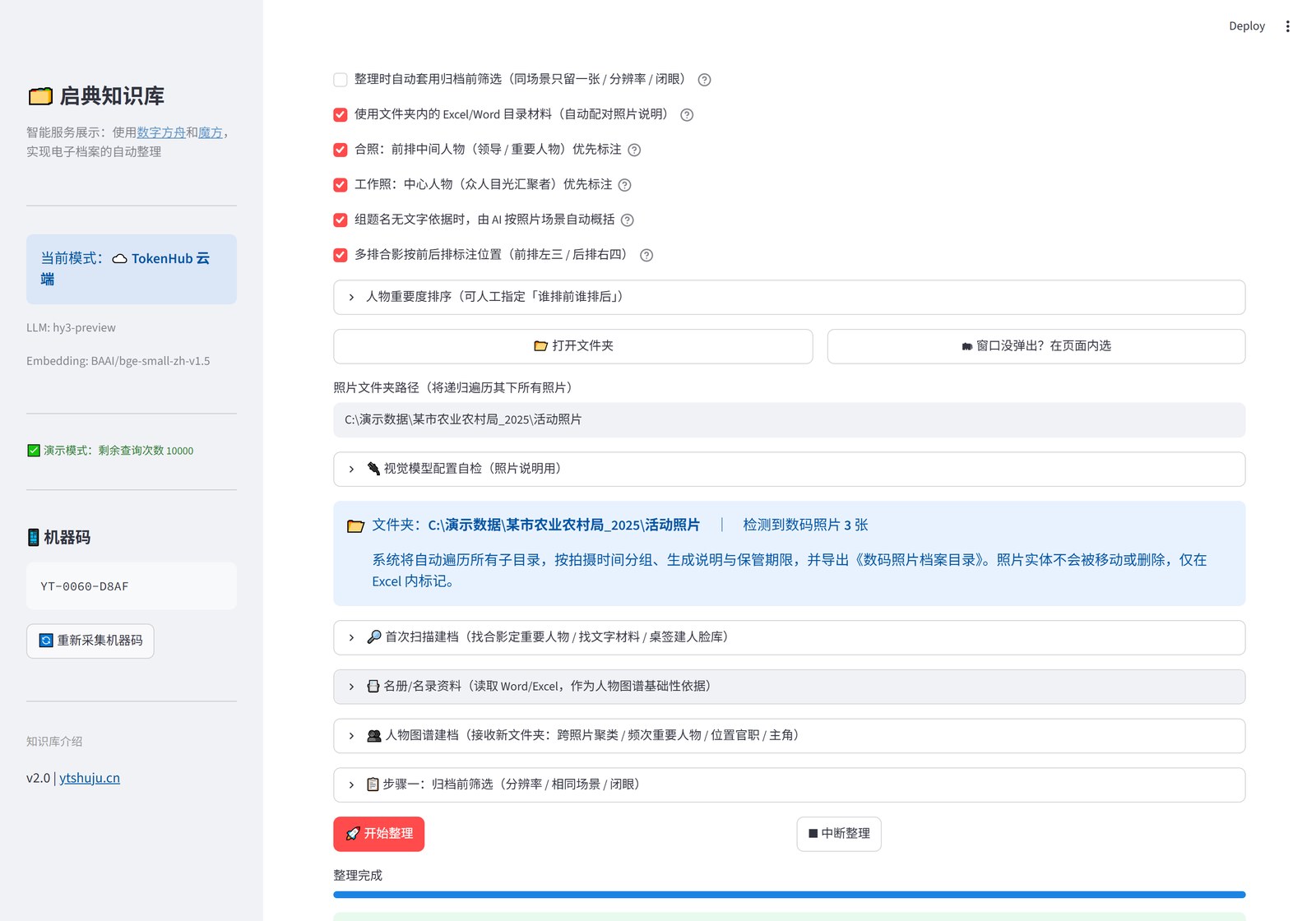
Task: Click green check icon beside 演示模式
Action: pos(34,450)
